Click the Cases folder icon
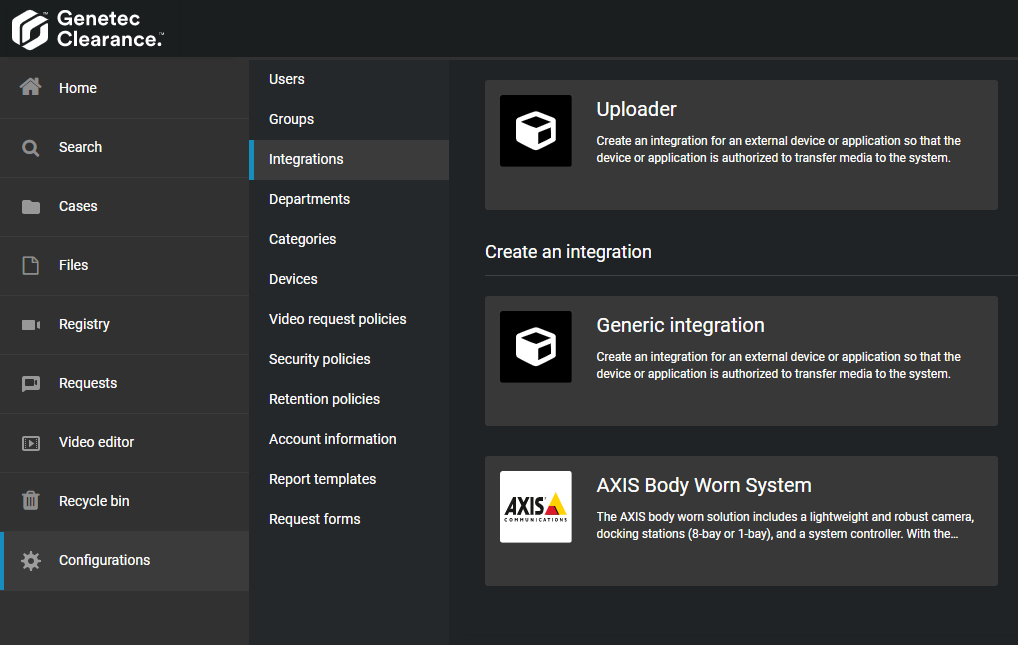 coord(31,207)
